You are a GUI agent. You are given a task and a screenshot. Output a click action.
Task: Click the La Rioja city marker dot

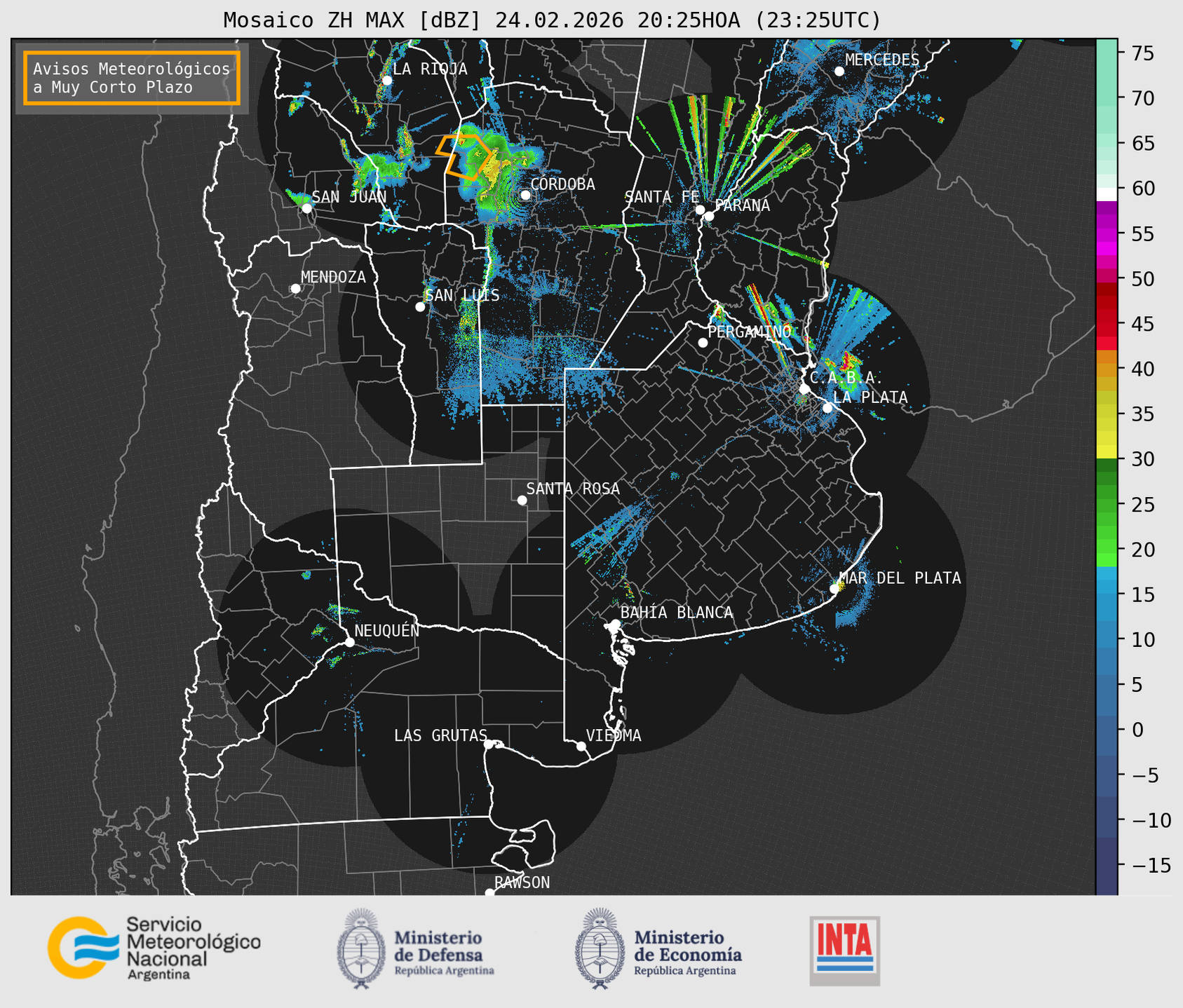(386, 81)
